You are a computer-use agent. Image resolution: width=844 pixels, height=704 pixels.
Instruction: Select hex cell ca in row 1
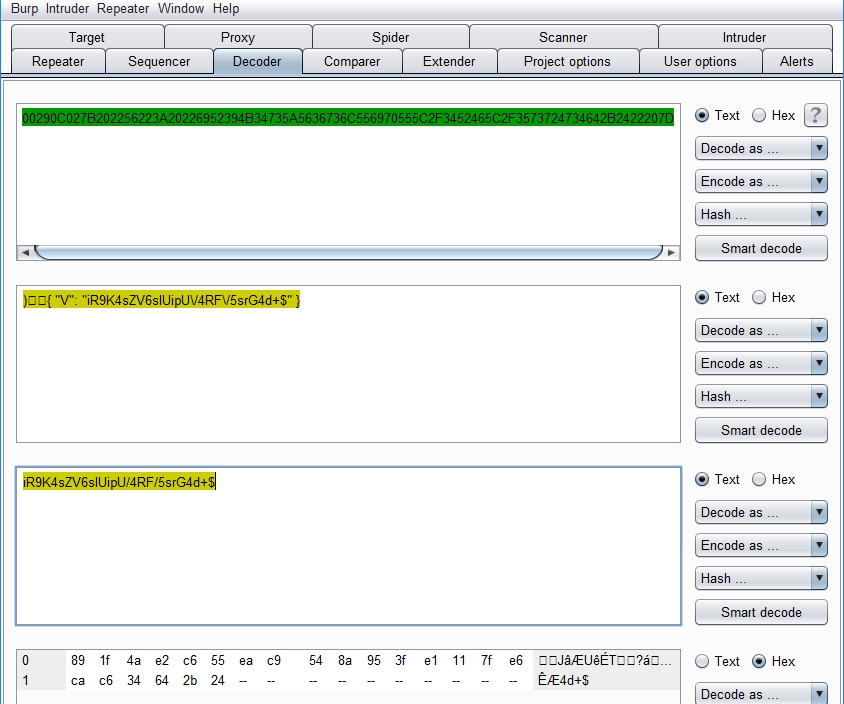coord(78,680)
